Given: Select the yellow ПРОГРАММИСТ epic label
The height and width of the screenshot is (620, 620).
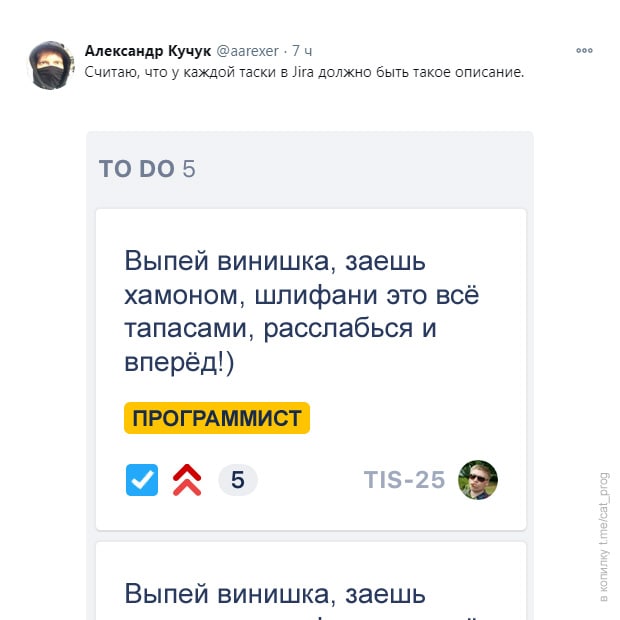Looking at the screenshot, I should click(x=217, y=418).
